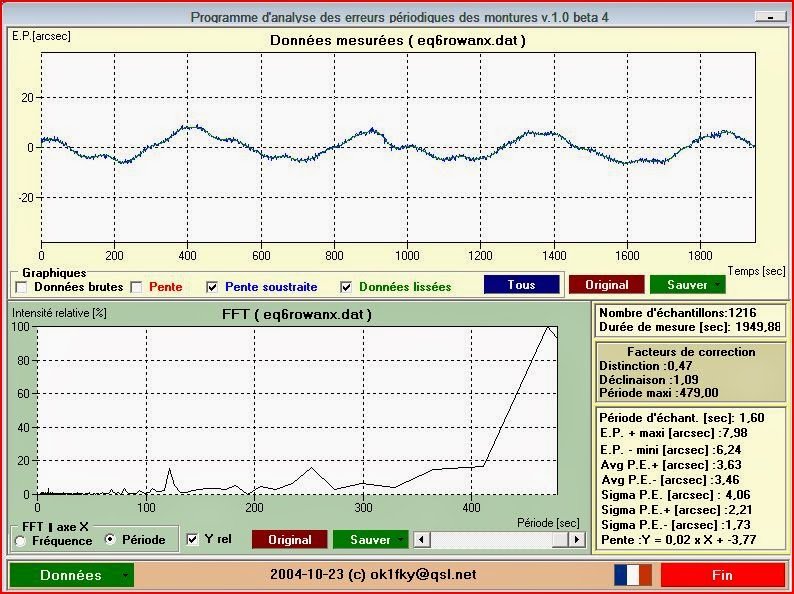Uncheck the Pente soustraite checkbox

[x=212, y=287]
